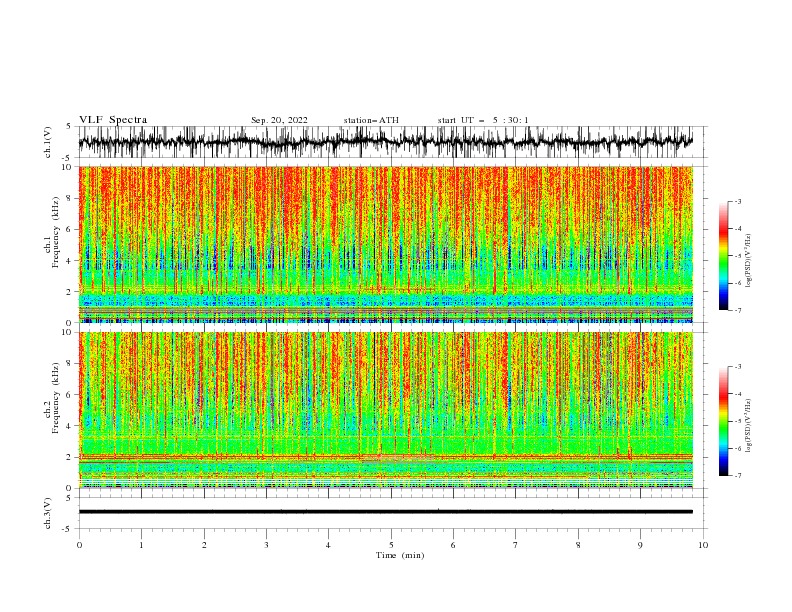
Task: Click the ch.1 colorbar "log(PSD)(V²/Hz)" label
Action: click(x=748, y=261)
